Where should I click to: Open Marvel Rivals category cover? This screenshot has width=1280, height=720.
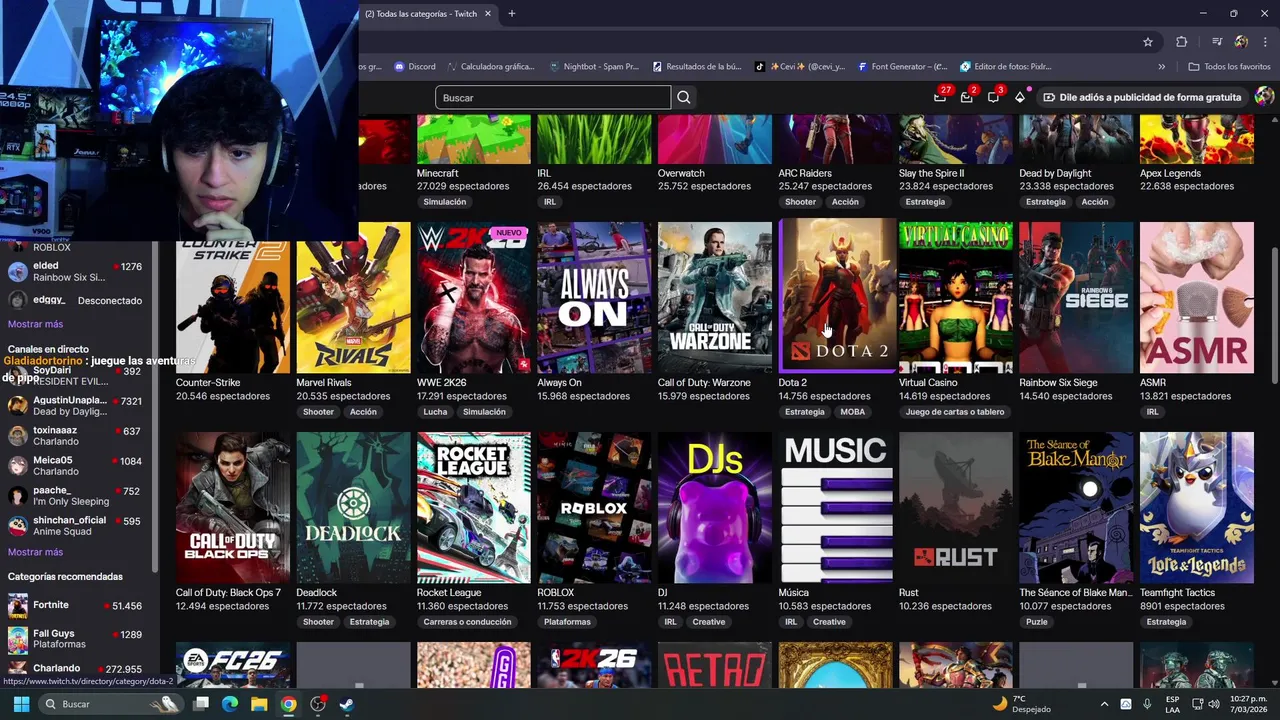[x=353, y=297]
